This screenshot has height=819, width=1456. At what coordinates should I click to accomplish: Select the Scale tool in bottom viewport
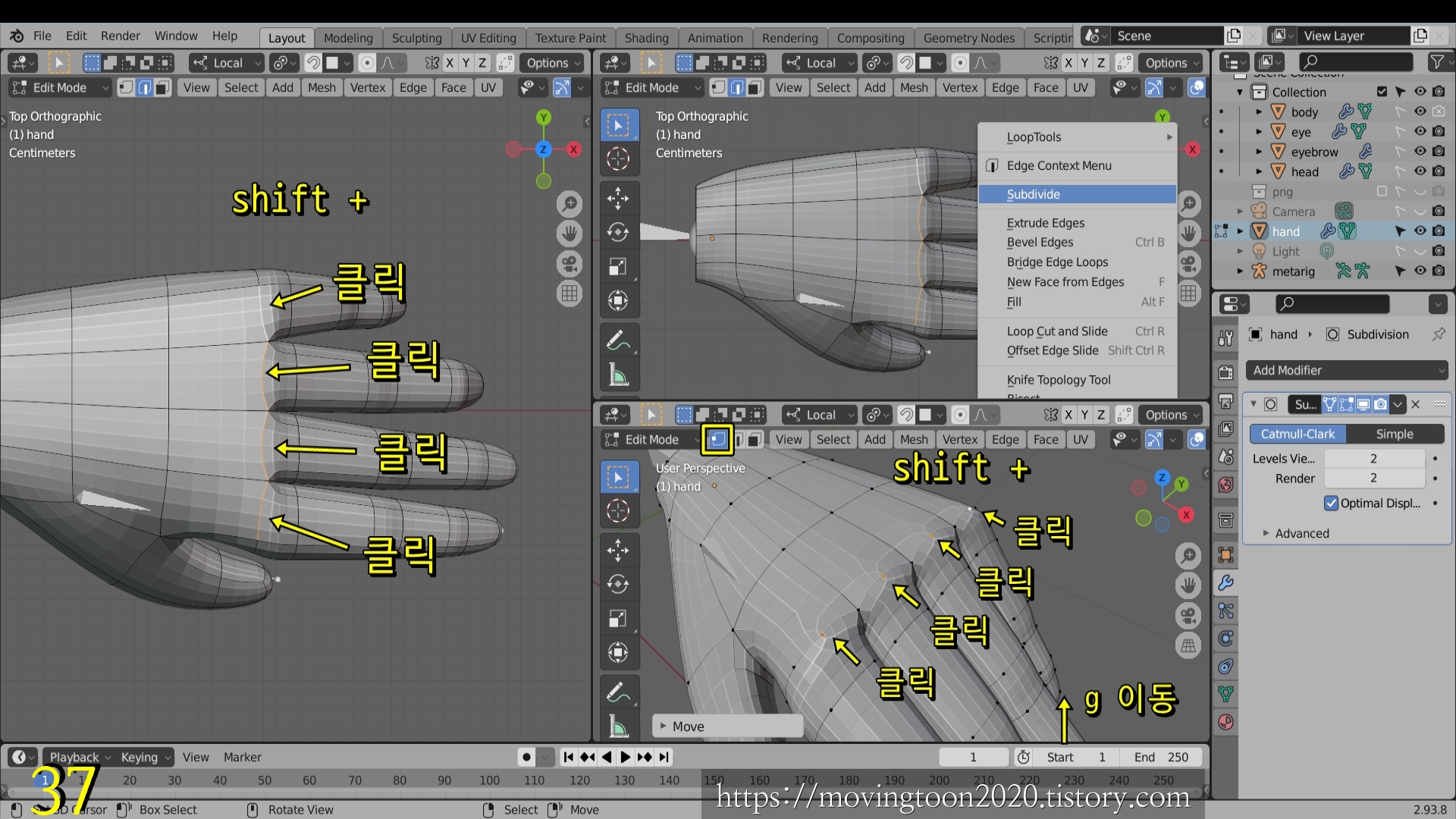[x=618, y=618]
